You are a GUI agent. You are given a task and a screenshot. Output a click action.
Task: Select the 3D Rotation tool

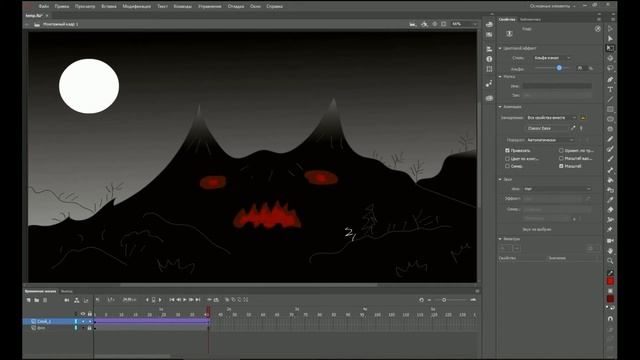610,58
